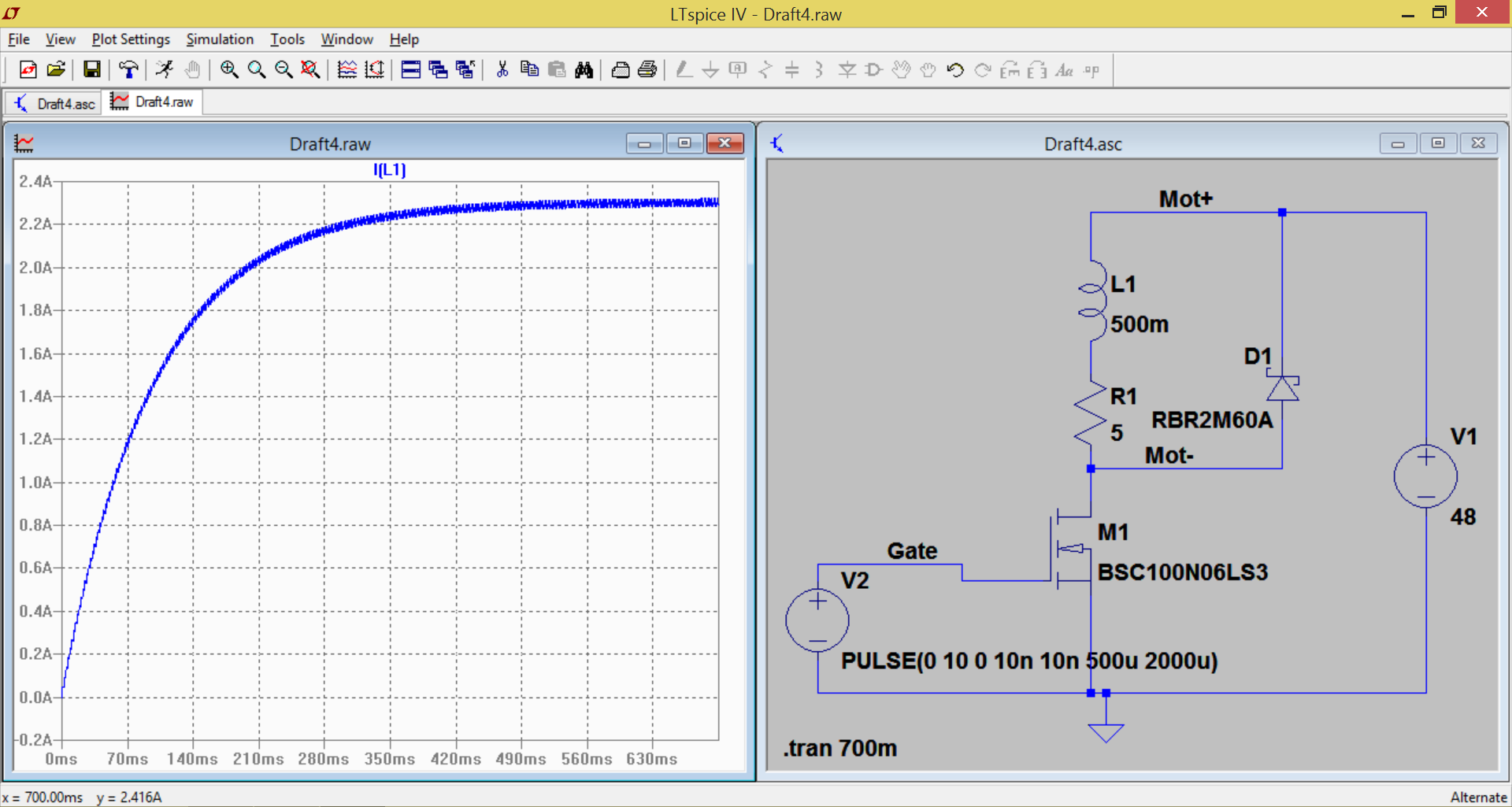This screenshot has height=807, width=1512.
Task: Switch to the Draft4.asc tab
Action: pyautogui.click(x=54, y=103)
